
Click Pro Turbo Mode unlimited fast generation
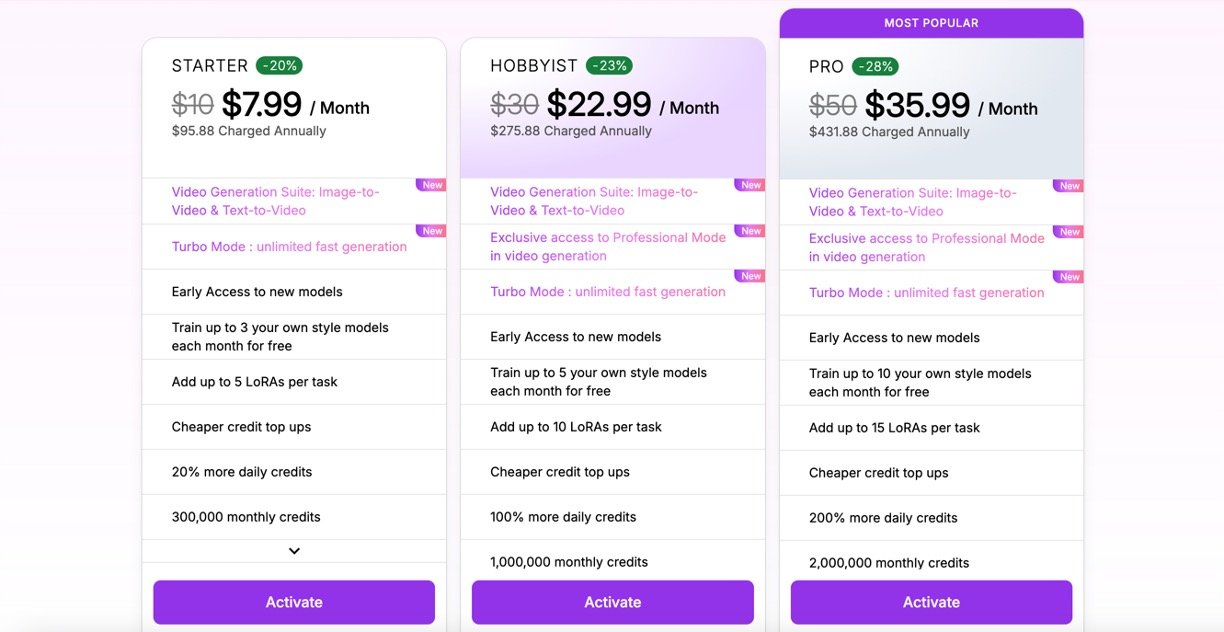[x=926, y=293]
